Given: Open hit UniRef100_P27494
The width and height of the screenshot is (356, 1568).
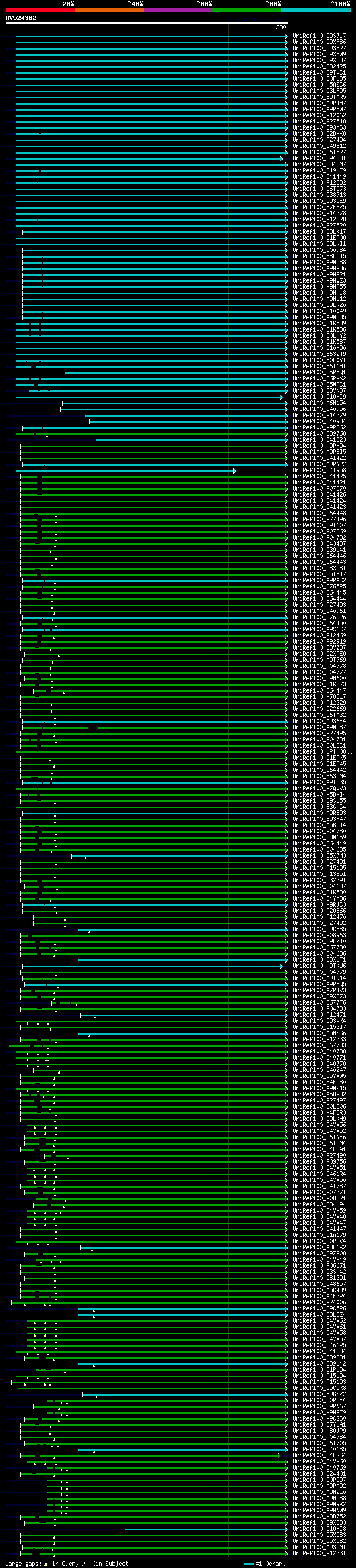Looking at the screenshot, I should tap(319, 140).
